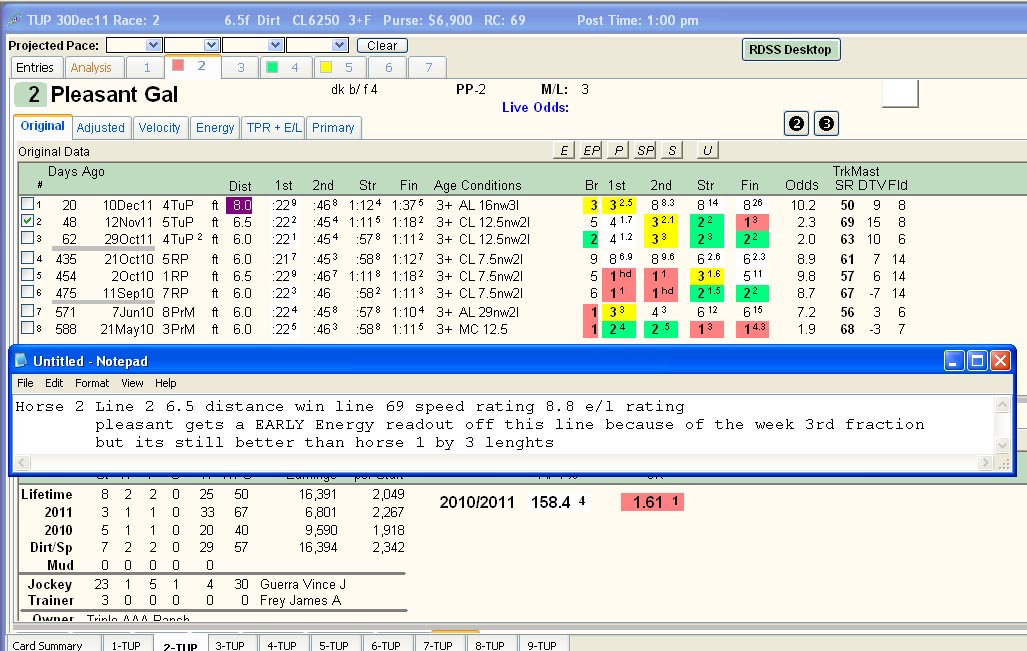Screen dimensions: 1027x651
Task: Select horse tab 5 with yellow marker
Action: pyautogui.click(x=339, y=67)
